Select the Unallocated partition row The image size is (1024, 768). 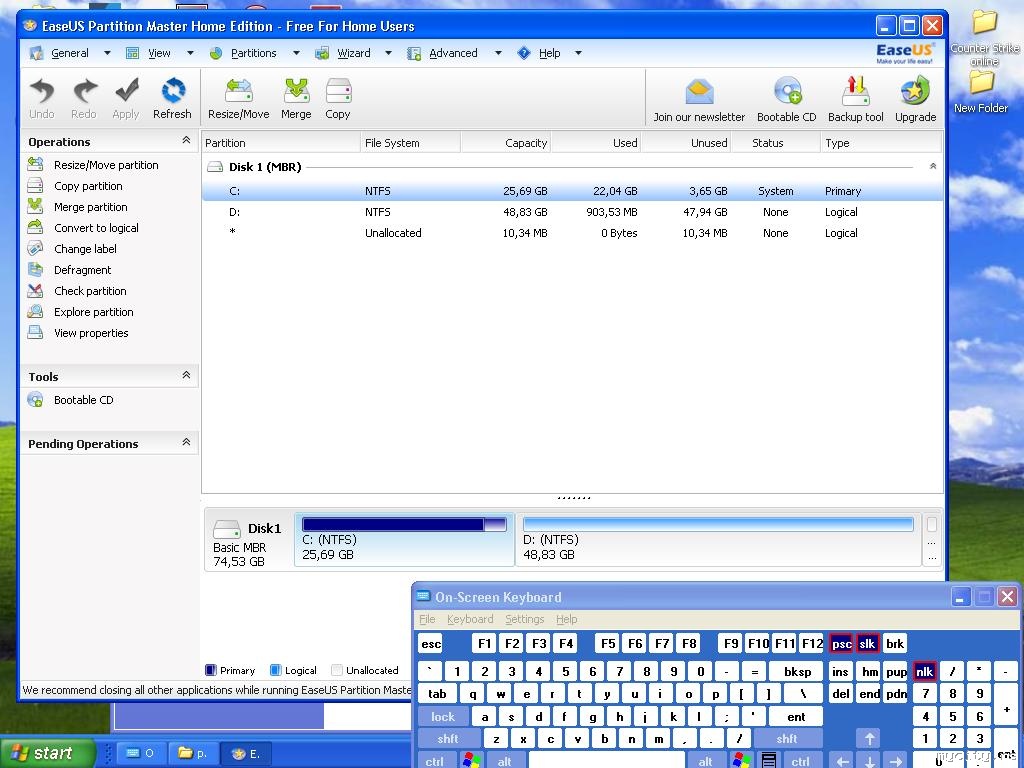click(x=572, y=233)
